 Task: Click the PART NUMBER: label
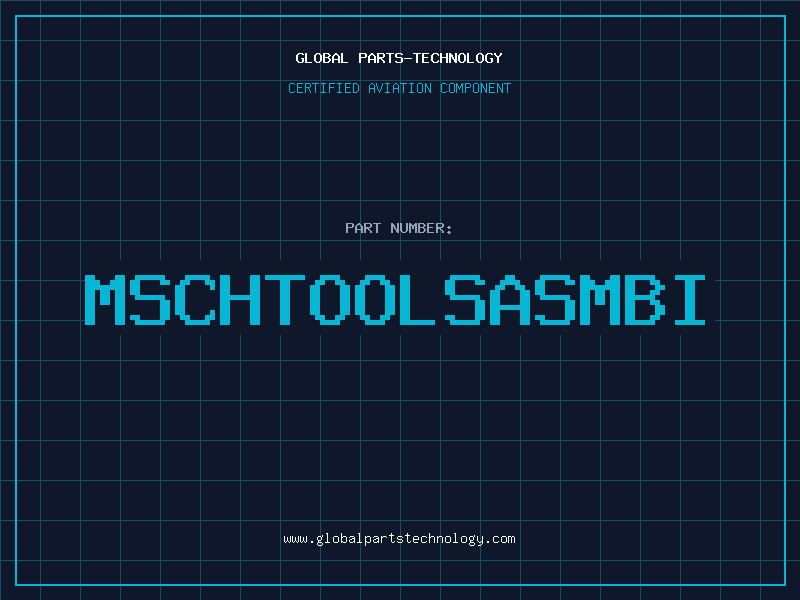point(399,228)
